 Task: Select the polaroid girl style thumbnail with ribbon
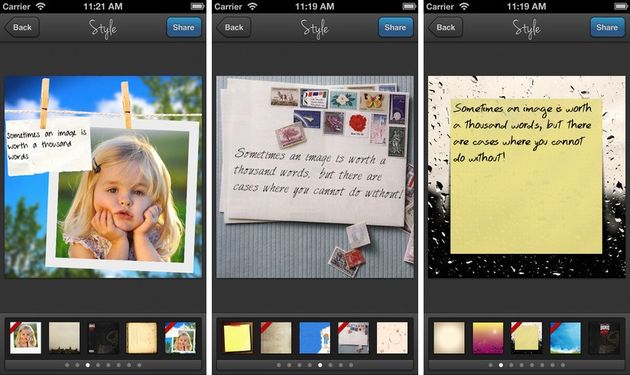point(25,338)
